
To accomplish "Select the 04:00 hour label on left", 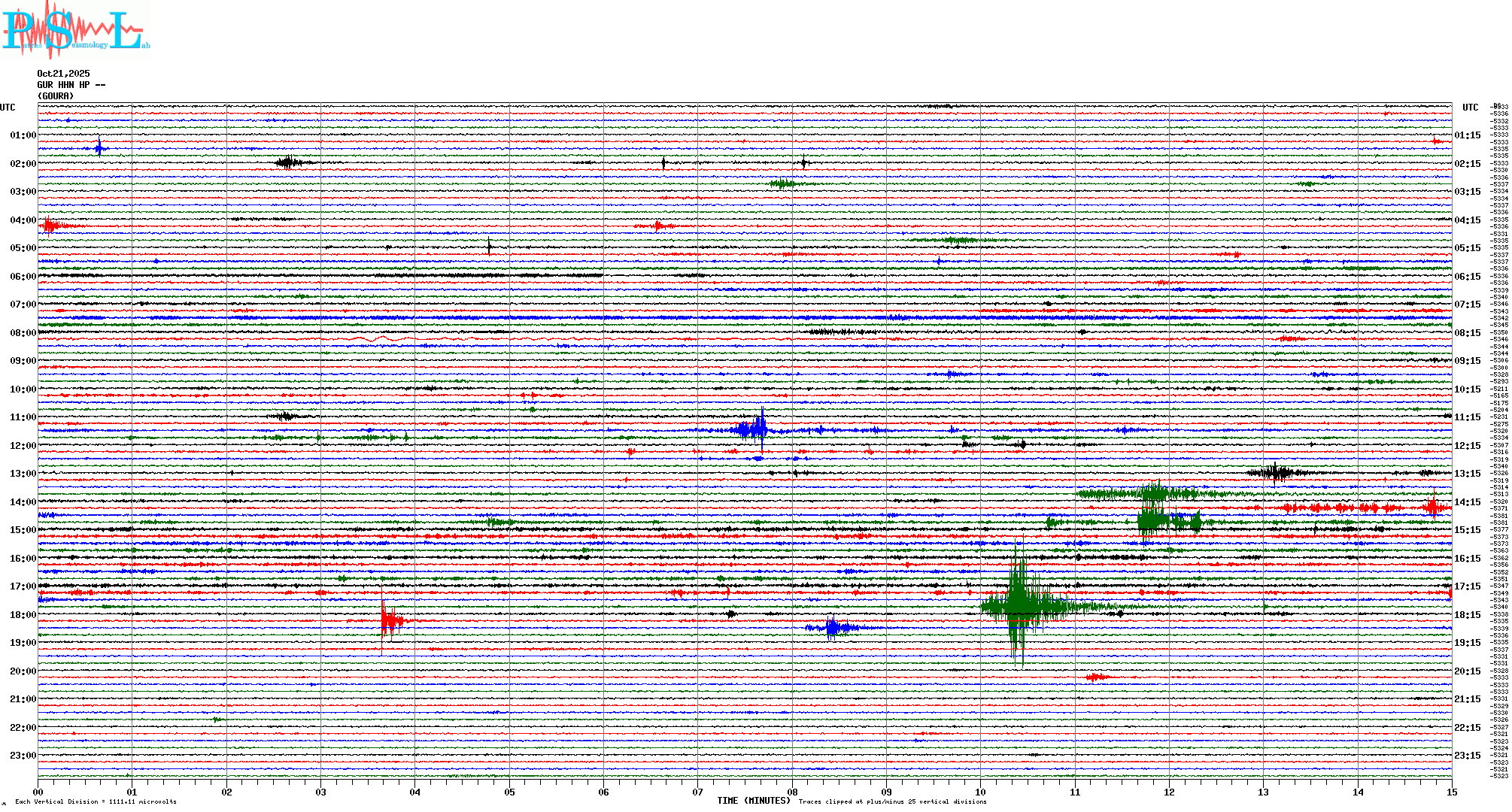I will [x=23, y=220].
